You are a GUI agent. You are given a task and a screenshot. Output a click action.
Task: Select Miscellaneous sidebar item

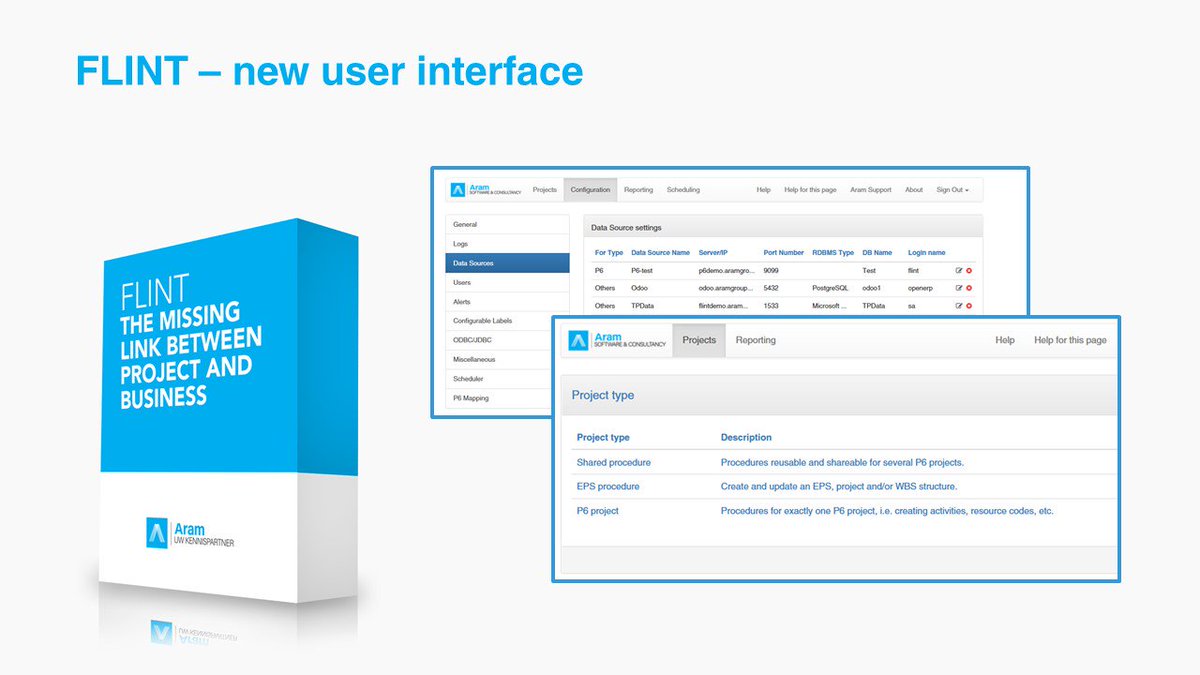[500, 359]
